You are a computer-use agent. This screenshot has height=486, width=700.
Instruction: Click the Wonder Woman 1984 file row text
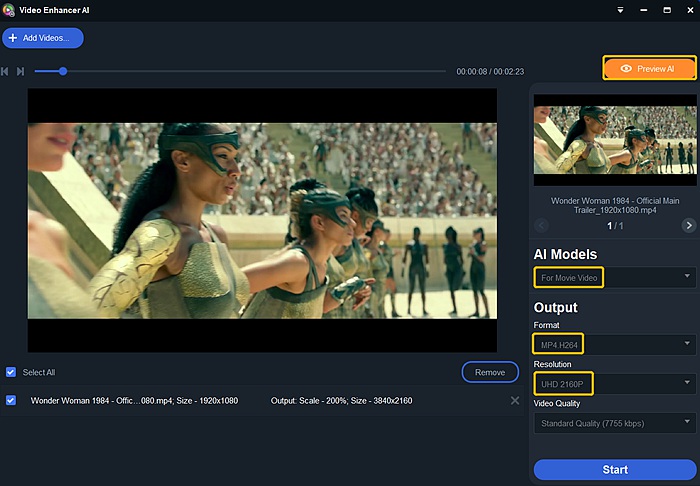(x=134, y=400)
